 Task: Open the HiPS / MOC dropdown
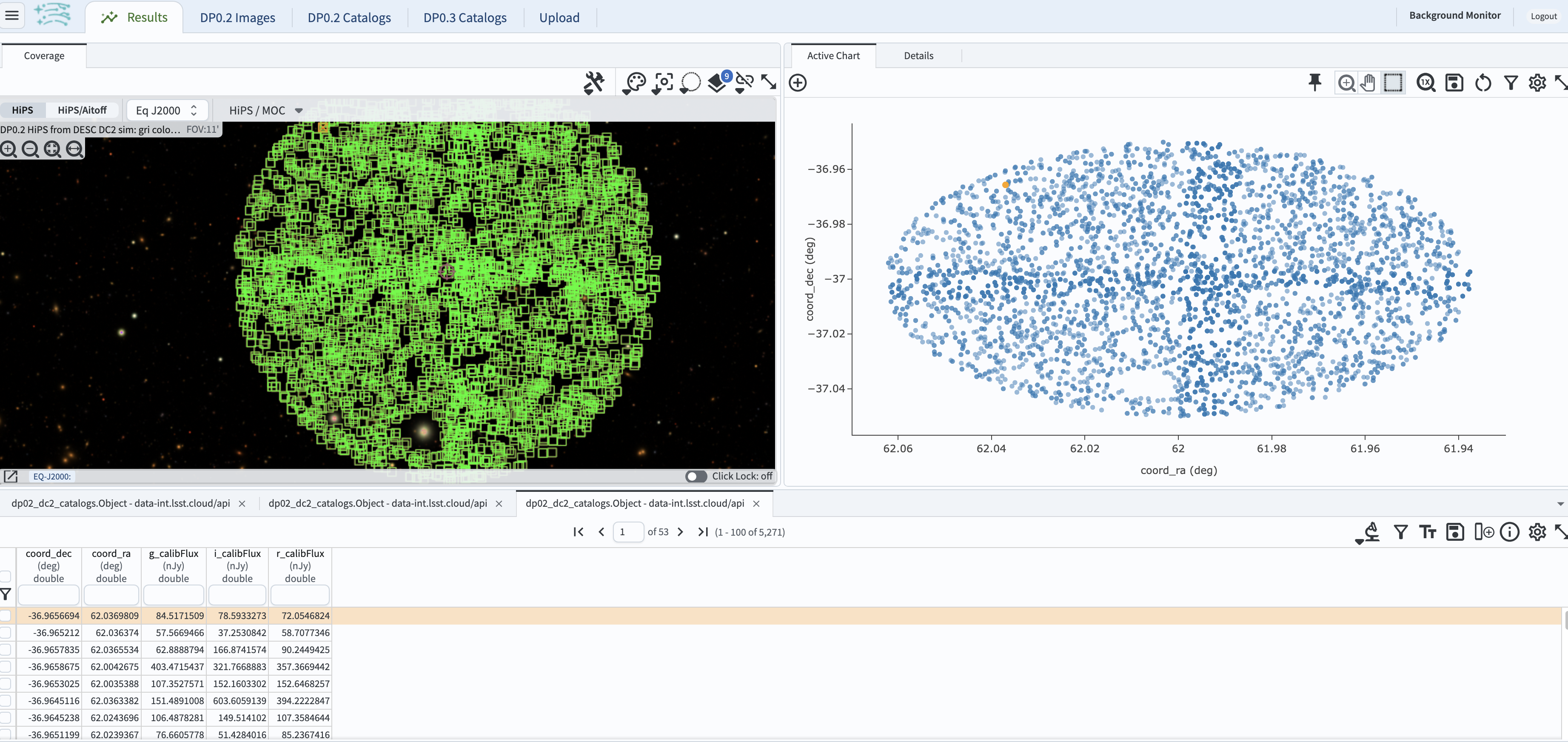264,110
